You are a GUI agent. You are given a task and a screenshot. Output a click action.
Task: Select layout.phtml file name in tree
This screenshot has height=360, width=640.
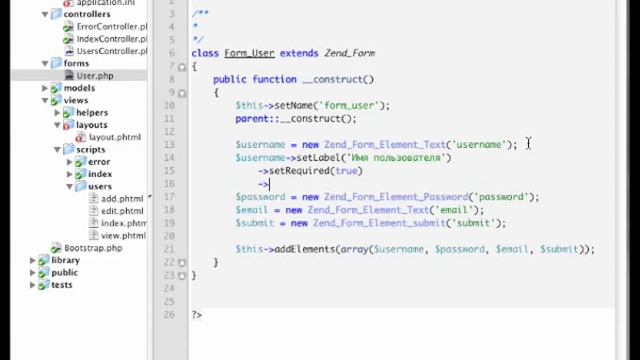coord(115,137)
